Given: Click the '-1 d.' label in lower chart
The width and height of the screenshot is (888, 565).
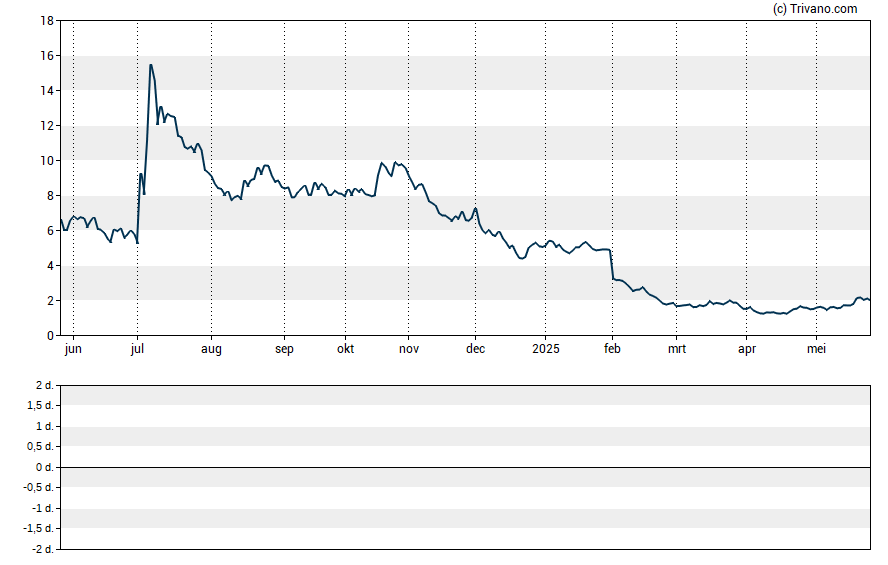Looking at the screenshot, I should (42, 508).
